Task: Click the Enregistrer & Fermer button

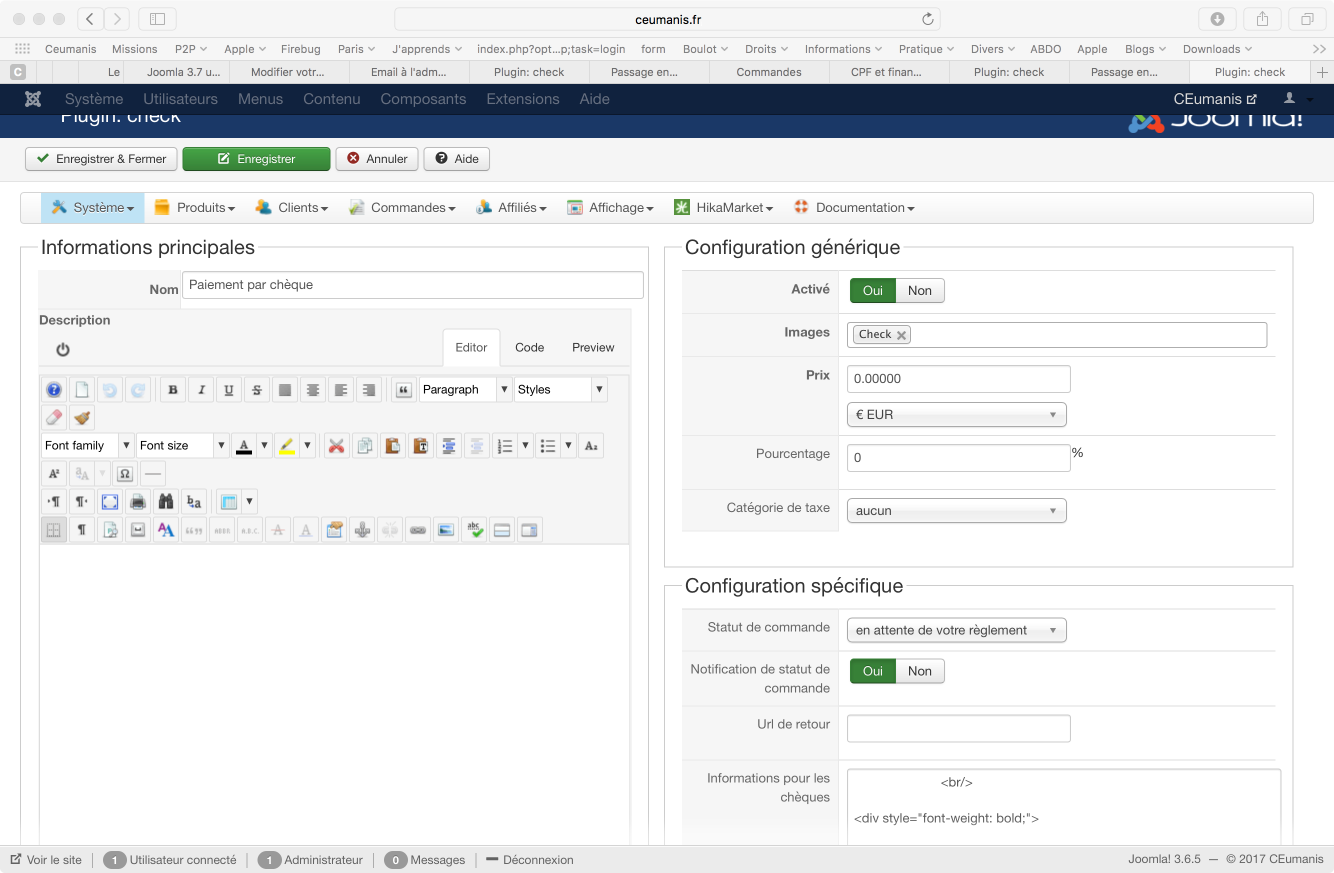Action: pyautogui.click(x=101, y=159)
